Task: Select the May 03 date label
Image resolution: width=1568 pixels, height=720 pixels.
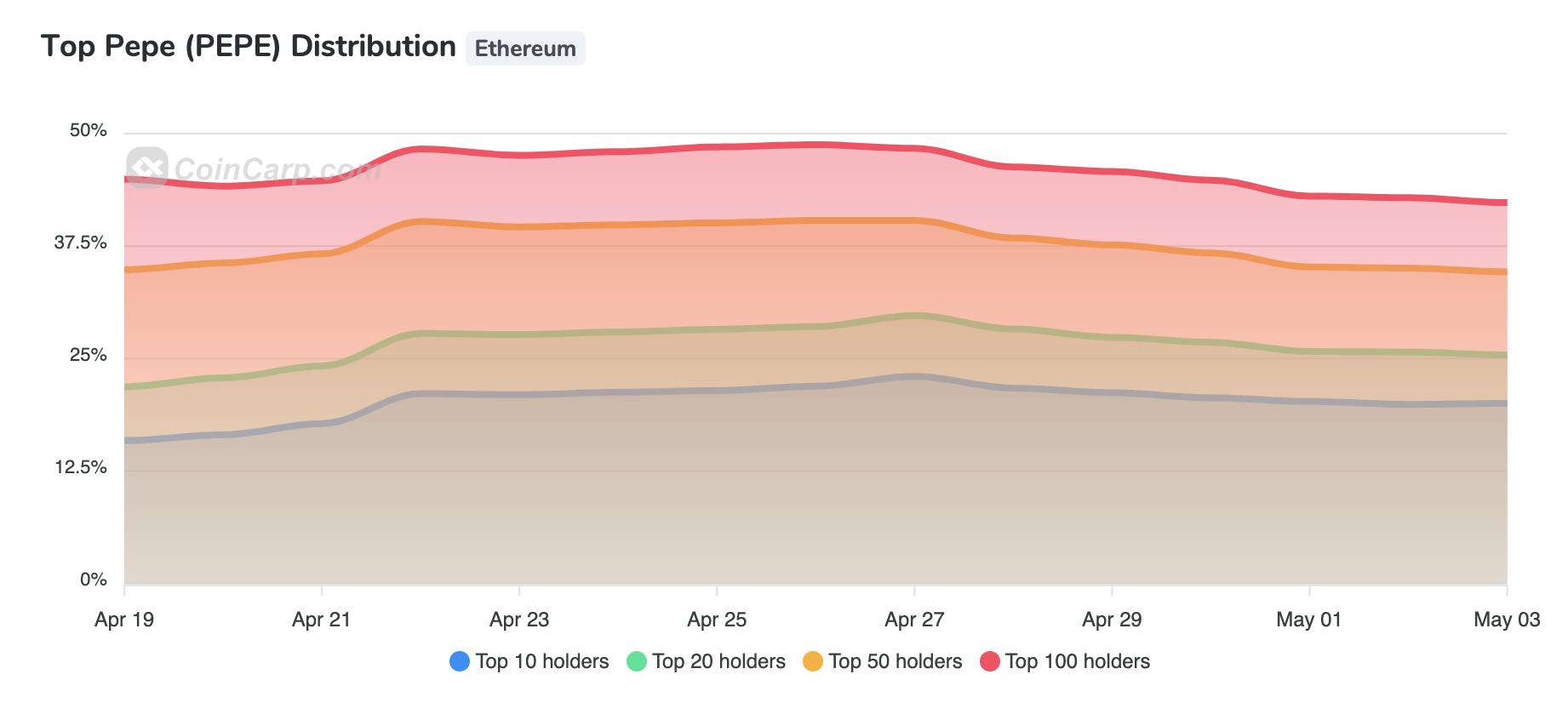Action: pos(1506,620)
